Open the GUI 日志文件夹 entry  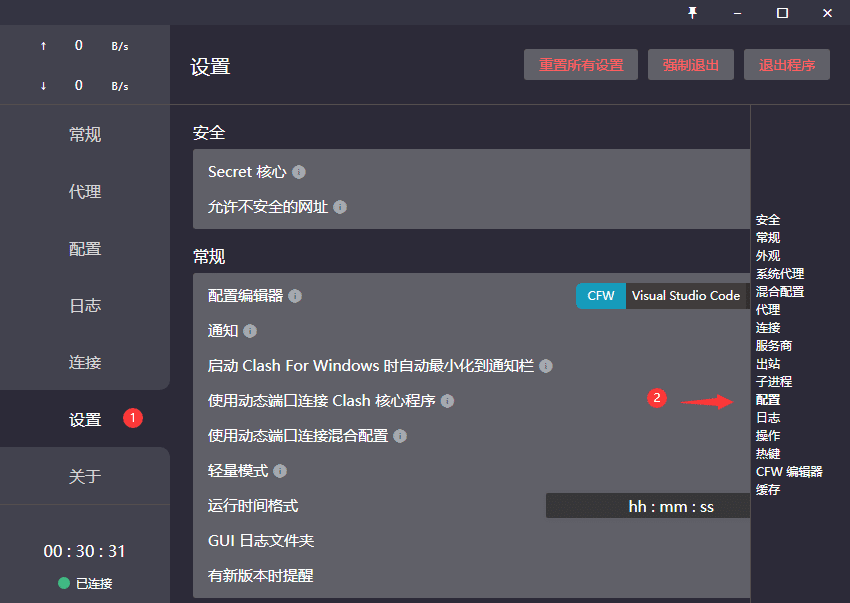click(261, 541)
